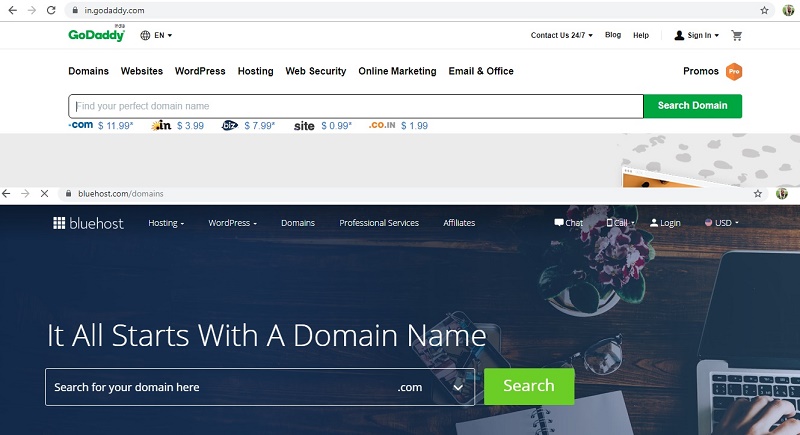Image resolution: width=800 pixels, height=435 pixels.
Task: Open the Bluehost Call dropdown
Action: pos(620,223)
